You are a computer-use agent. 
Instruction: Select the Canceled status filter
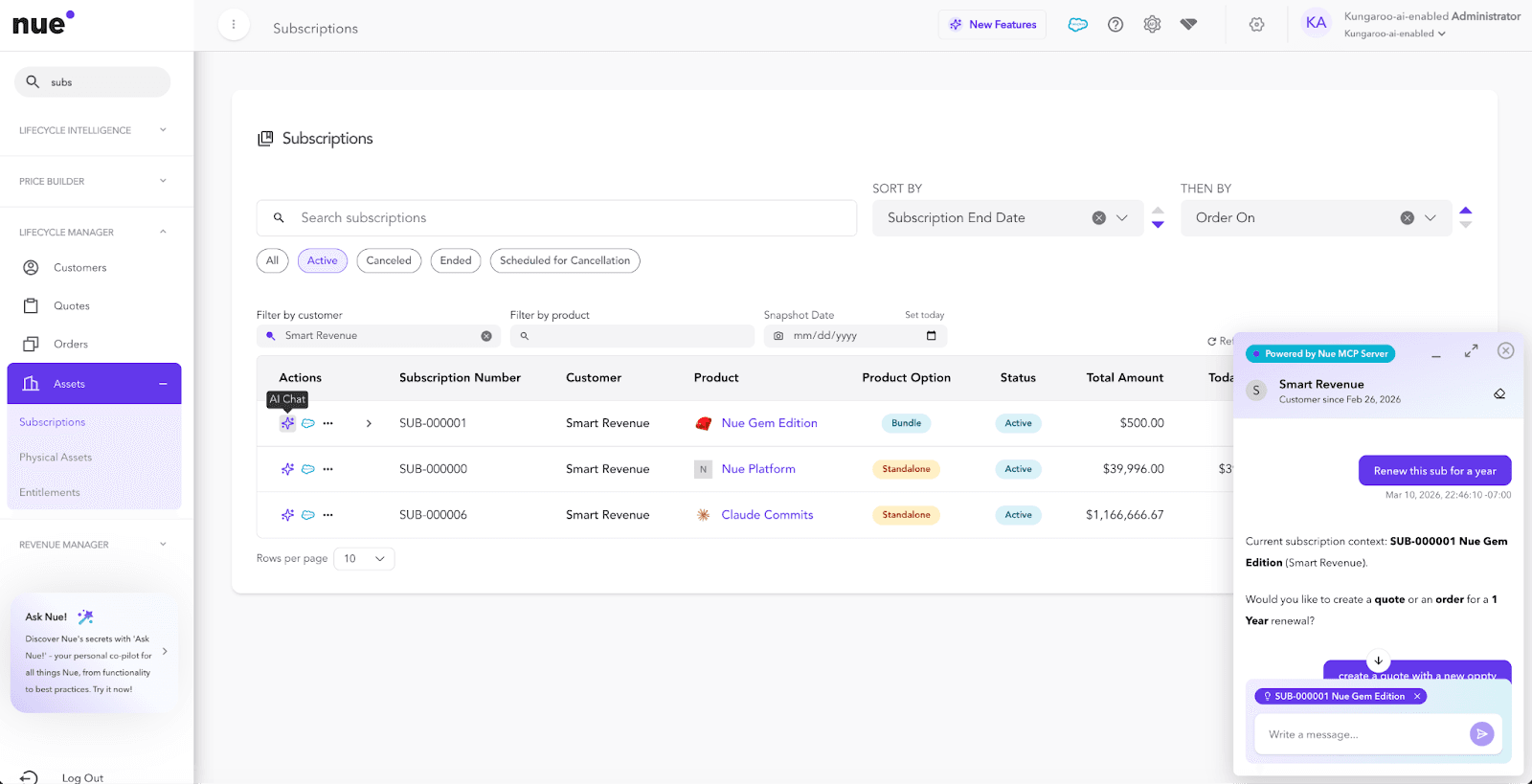389,260
